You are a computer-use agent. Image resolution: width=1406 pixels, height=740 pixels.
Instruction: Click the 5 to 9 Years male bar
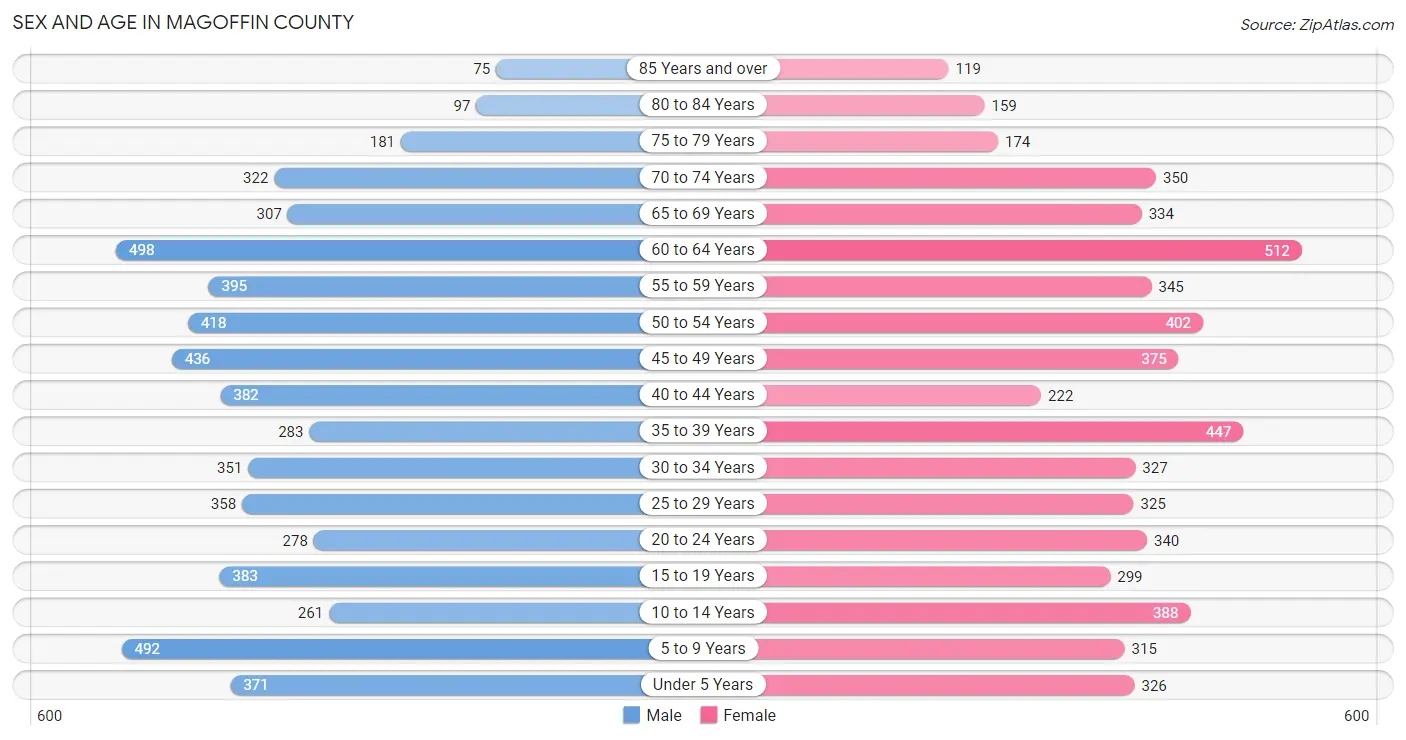pos(387,649)
